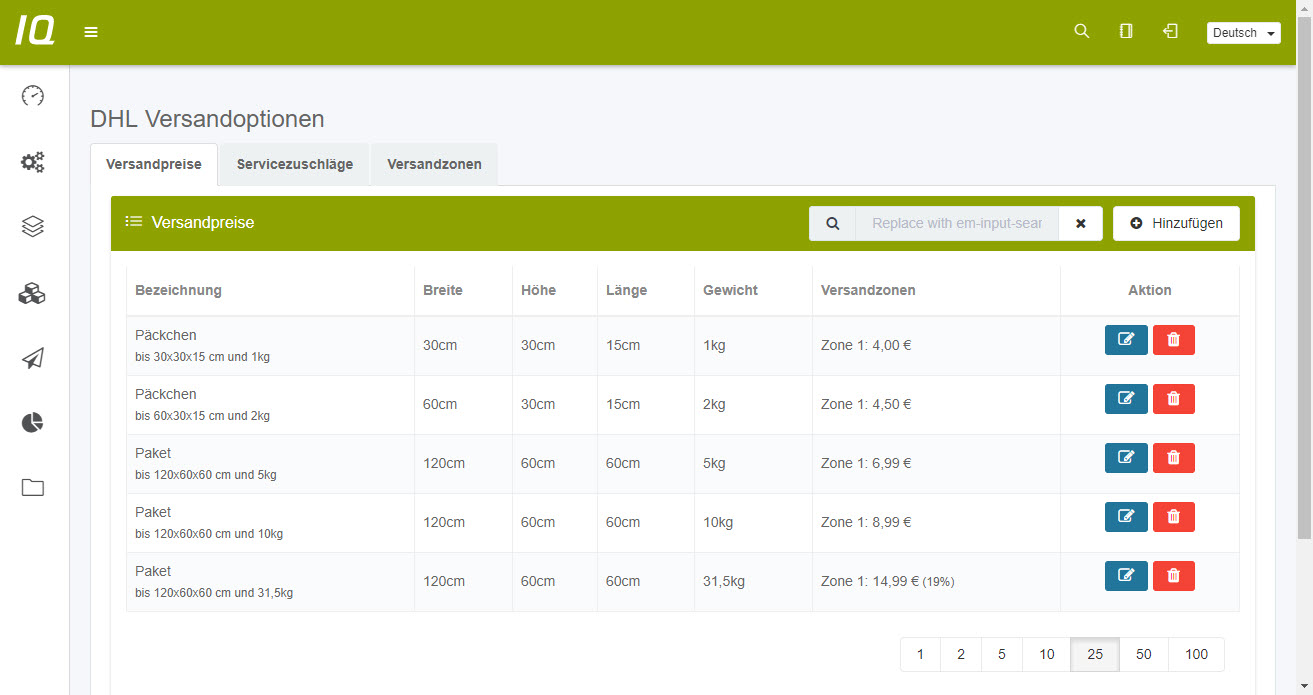This screenshot has width=1313, height=695.
Task: Toggle the hamburger menu in header
Action: tap(91, 32)
